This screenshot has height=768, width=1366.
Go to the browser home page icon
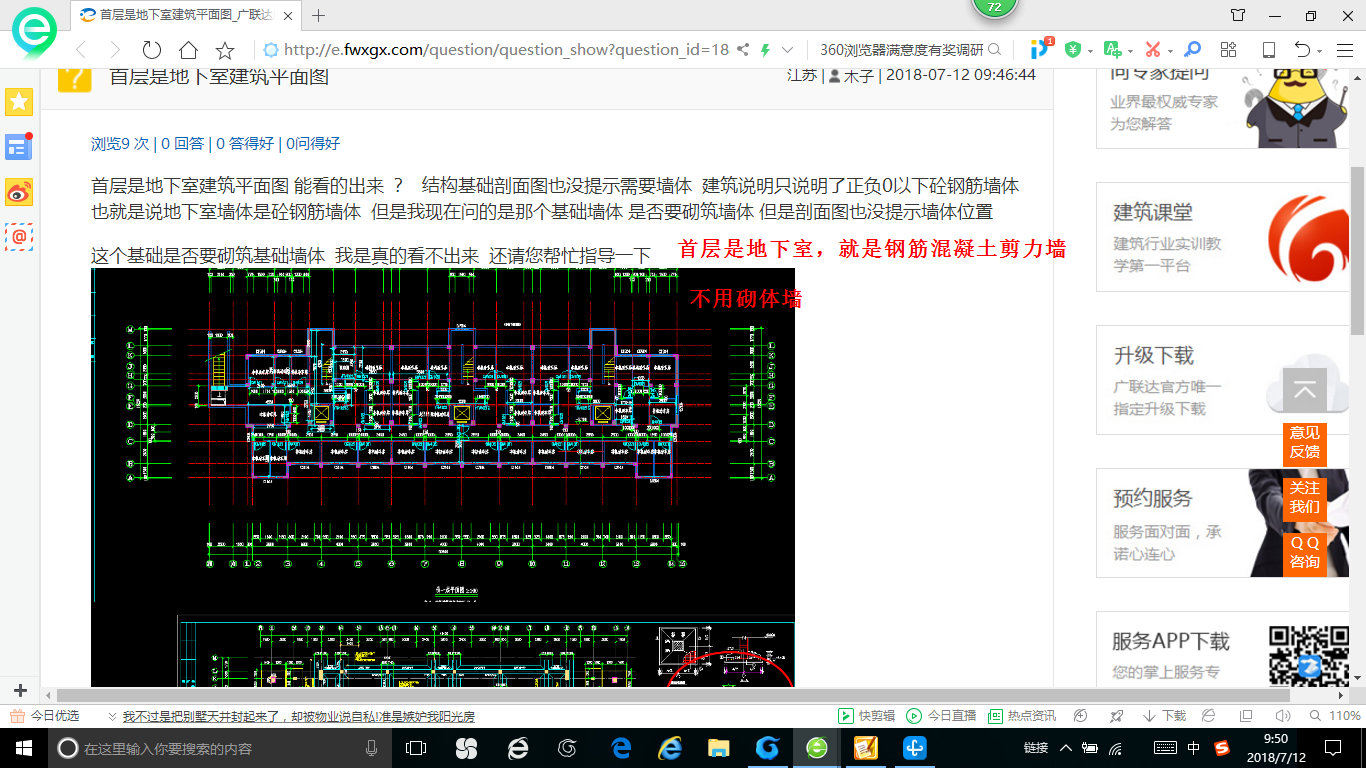click(188, 50)
